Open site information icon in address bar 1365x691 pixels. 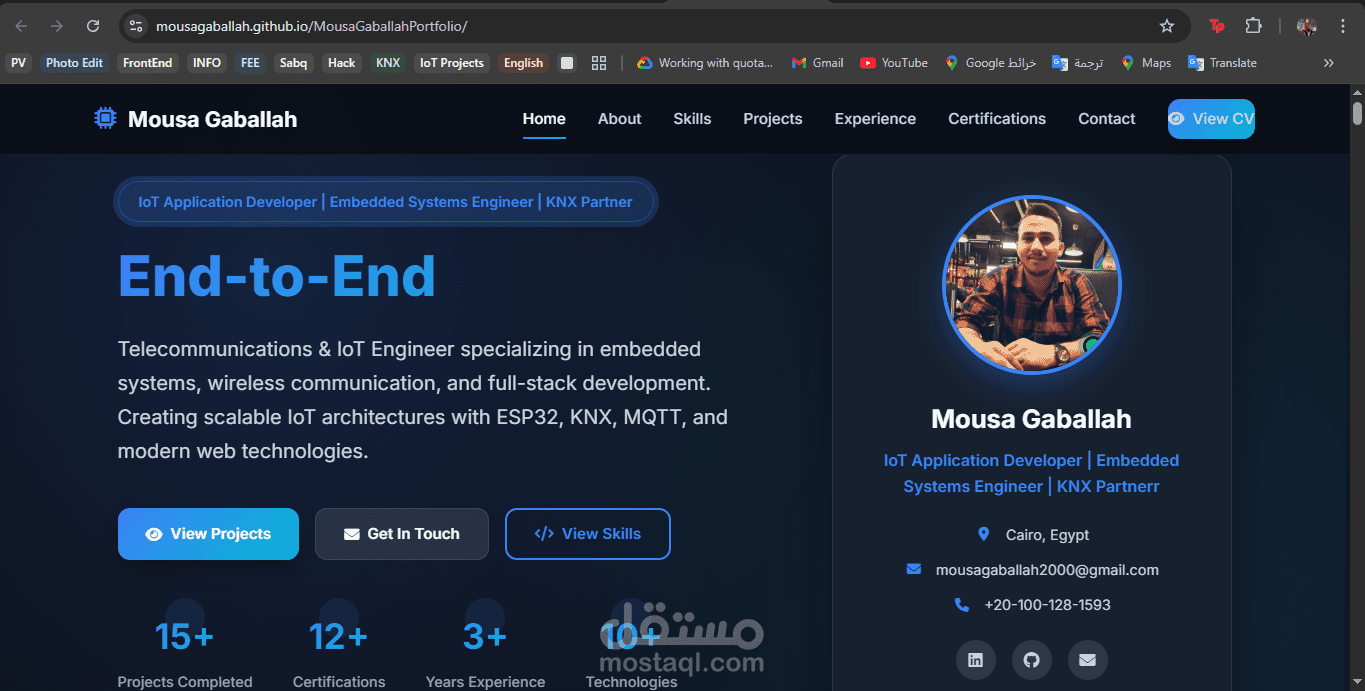[x=137, y=26]
